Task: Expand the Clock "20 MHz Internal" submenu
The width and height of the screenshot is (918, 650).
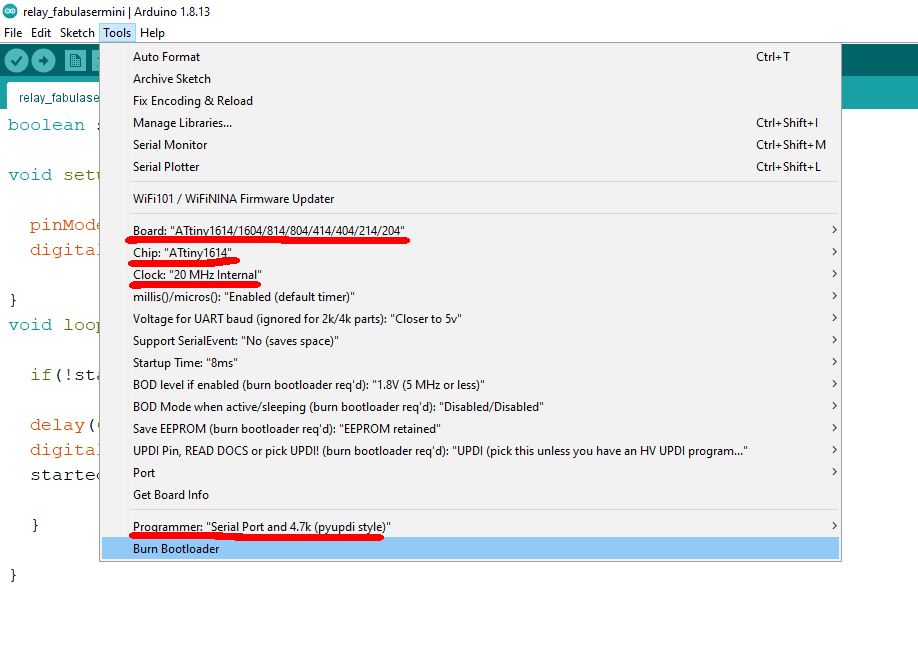Action: (x=197, y=275)
